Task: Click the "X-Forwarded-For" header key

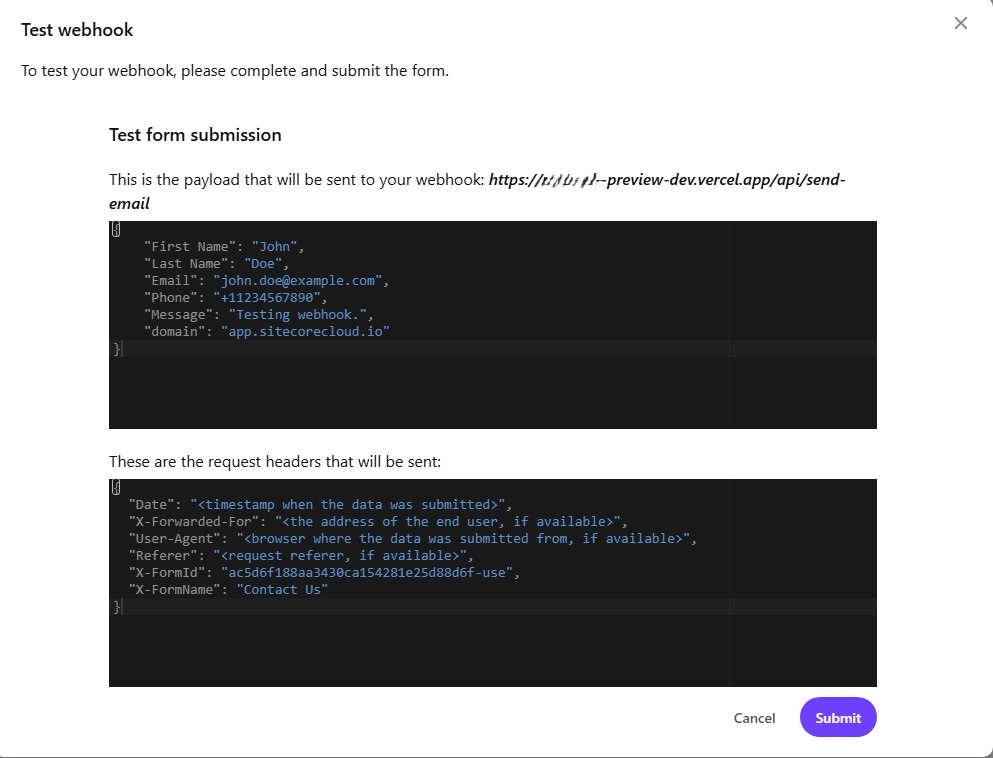Action: click(193, 522)
